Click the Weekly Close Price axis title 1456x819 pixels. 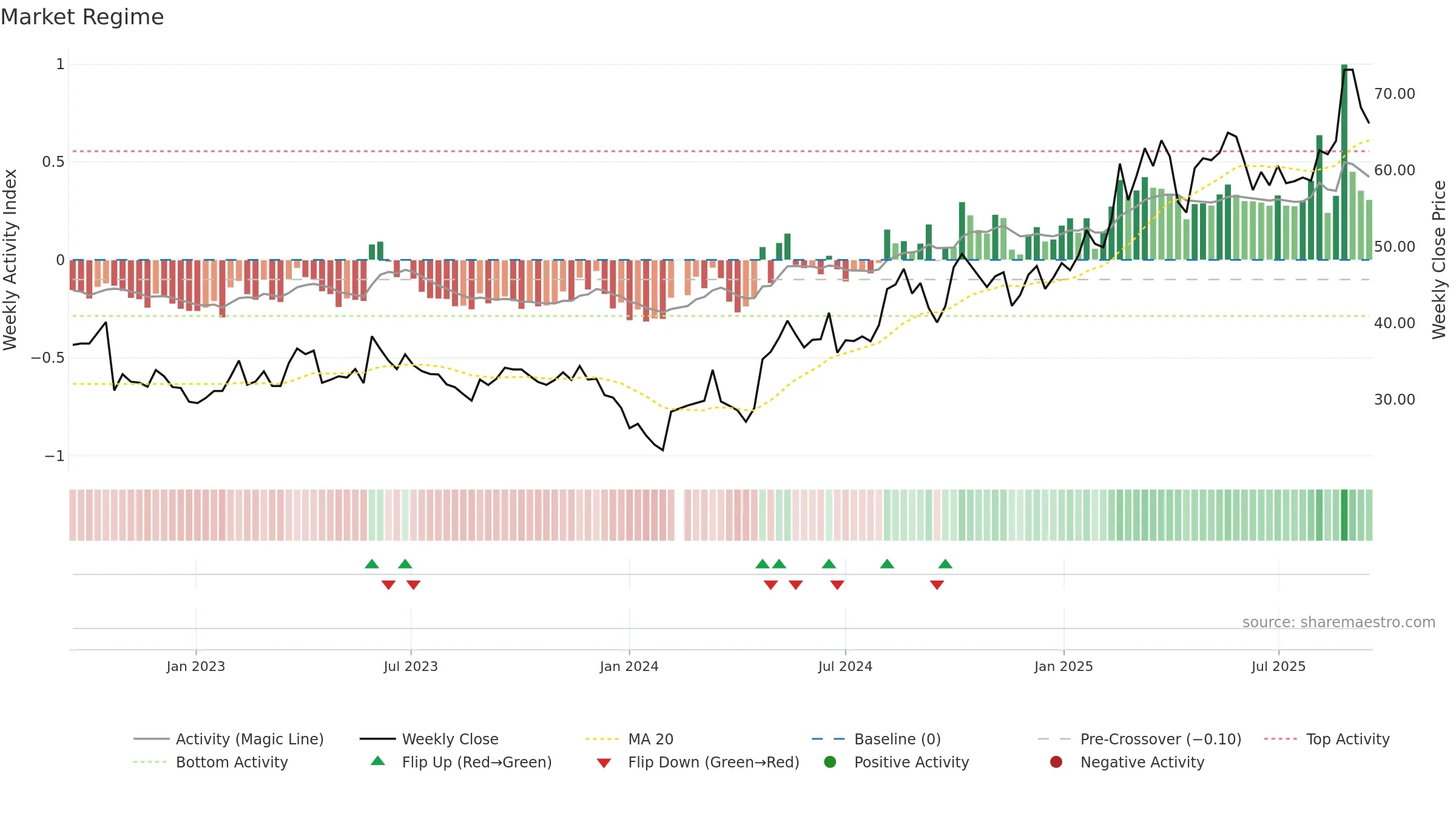pyautogui.click(x=1439, y=260)
